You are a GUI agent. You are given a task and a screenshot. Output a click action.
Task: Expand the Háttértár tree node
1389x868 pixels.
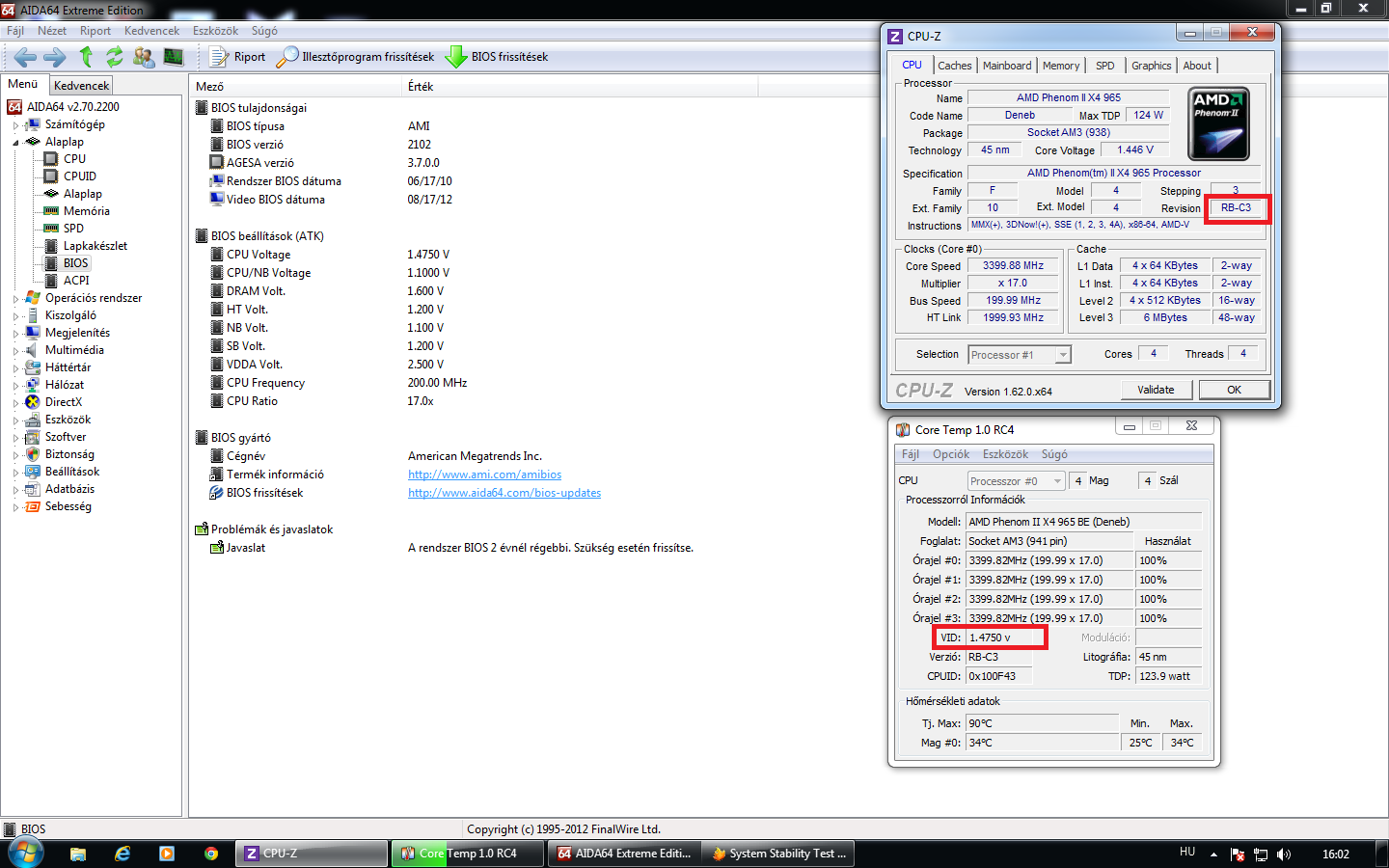pos(15,367)
